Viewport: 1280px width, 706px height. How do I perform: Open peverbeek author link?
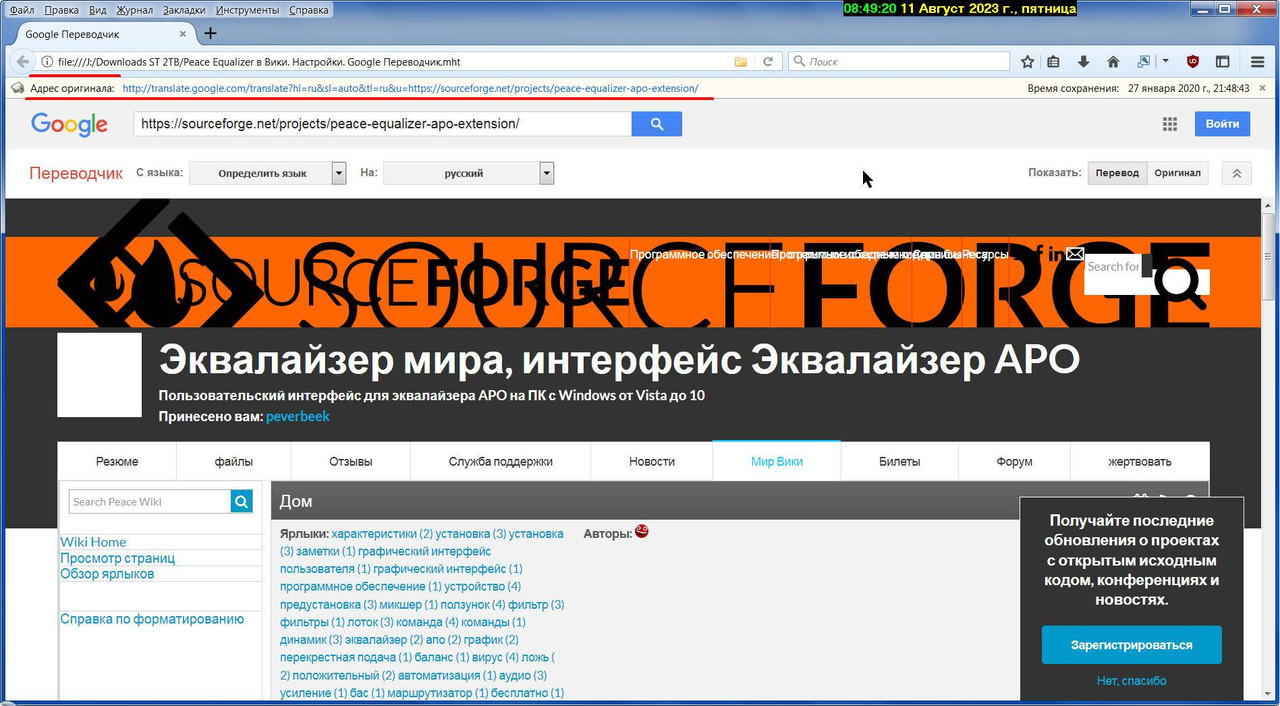297,416
